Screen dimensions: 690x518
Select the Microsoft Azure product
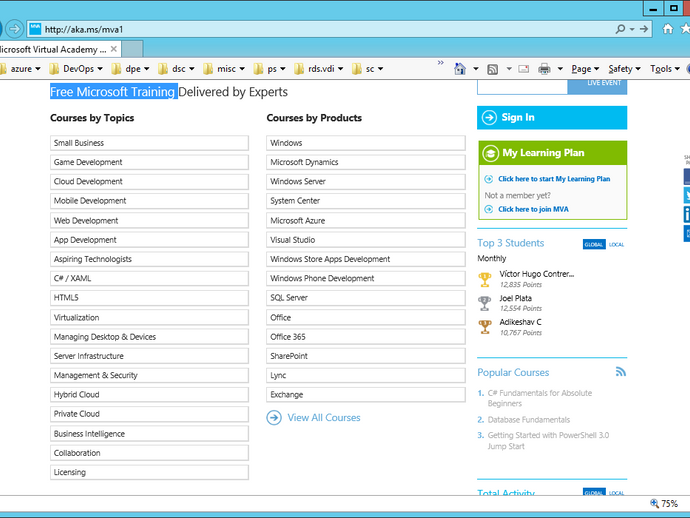point(366,220)
